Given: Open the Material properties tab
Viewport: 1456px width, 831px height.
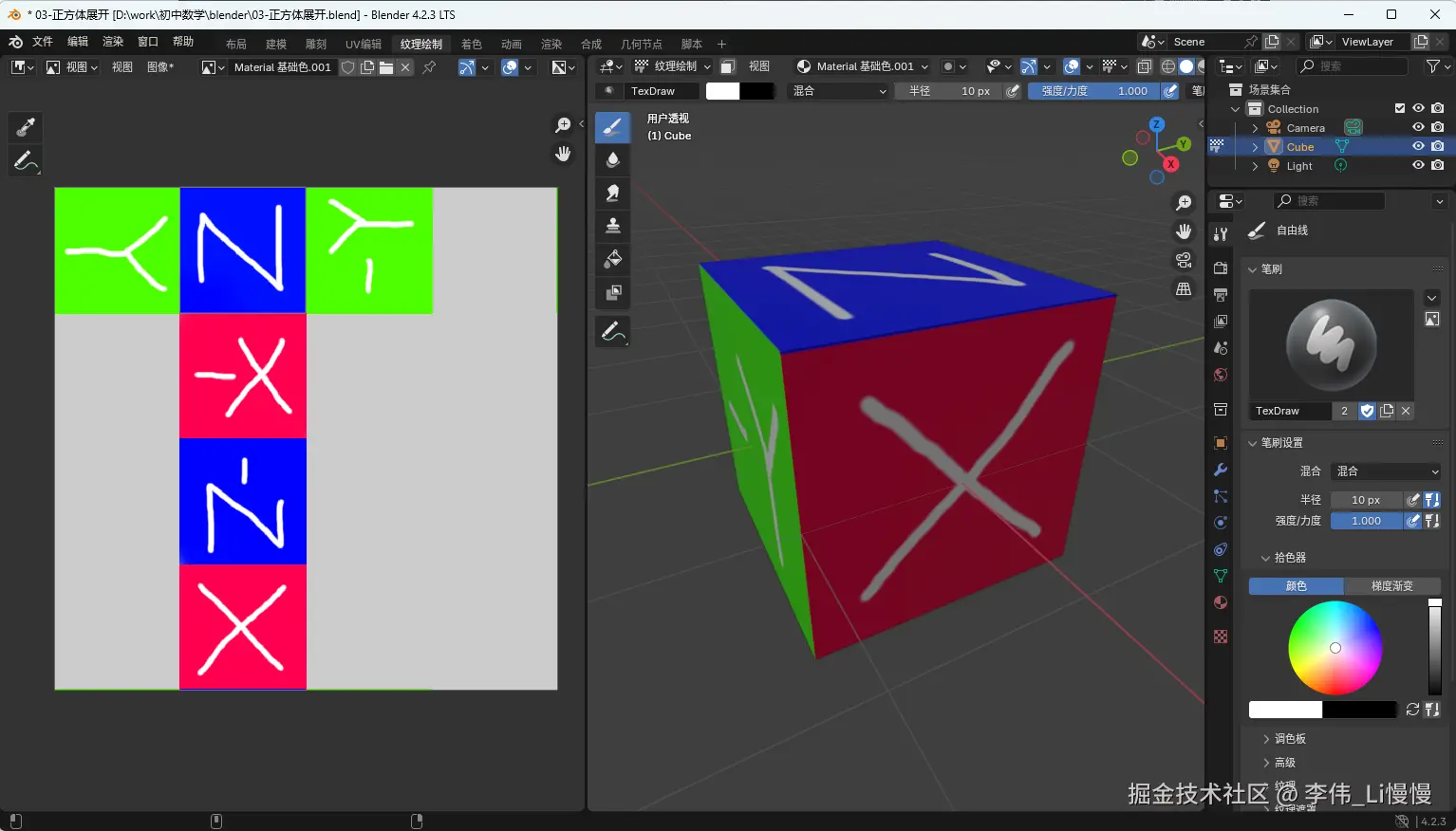Looking at the screenshot, I should pyautogui.click(x=1221, y=602).
